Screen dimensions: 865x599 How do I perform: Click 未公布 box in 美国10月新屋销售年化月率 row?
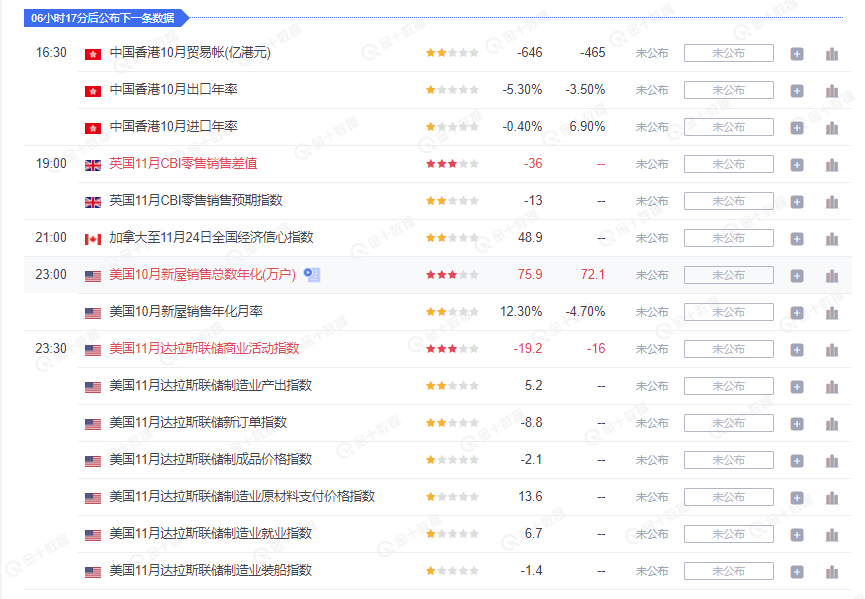point(729,312)
